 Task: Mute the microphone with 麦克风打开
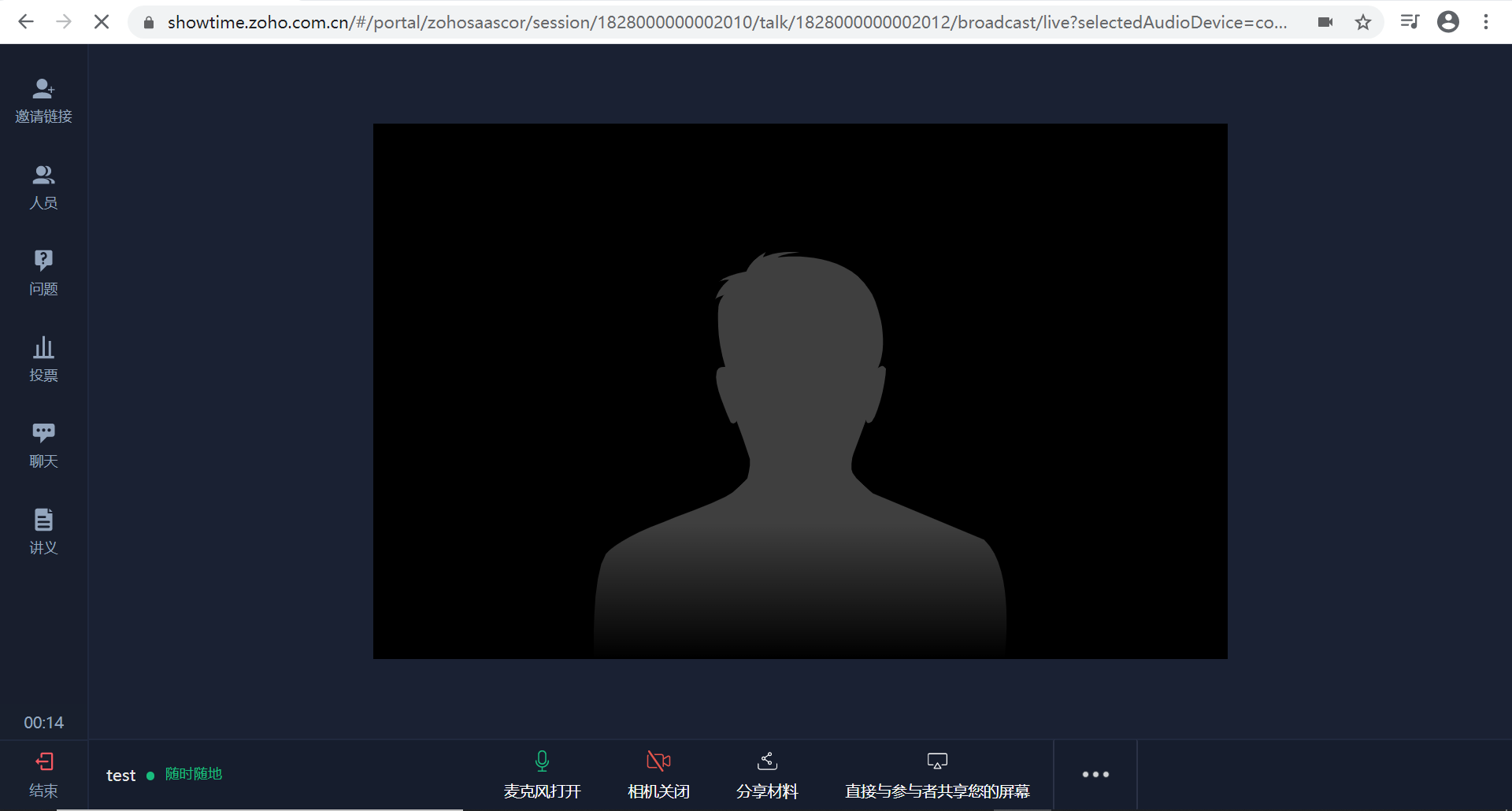pyautogui.click(x=541, y=774)
